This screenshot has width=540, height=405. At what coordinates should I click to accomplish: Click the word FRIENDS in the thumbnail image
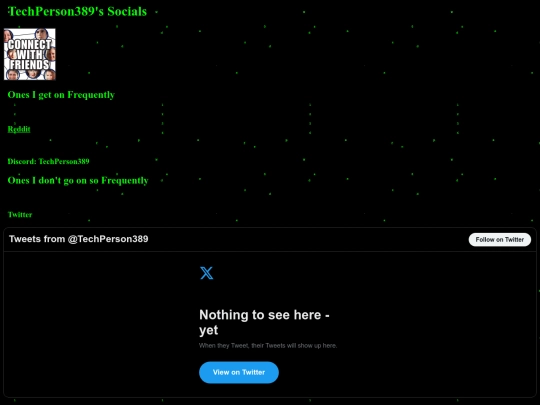tap(30, 64)
